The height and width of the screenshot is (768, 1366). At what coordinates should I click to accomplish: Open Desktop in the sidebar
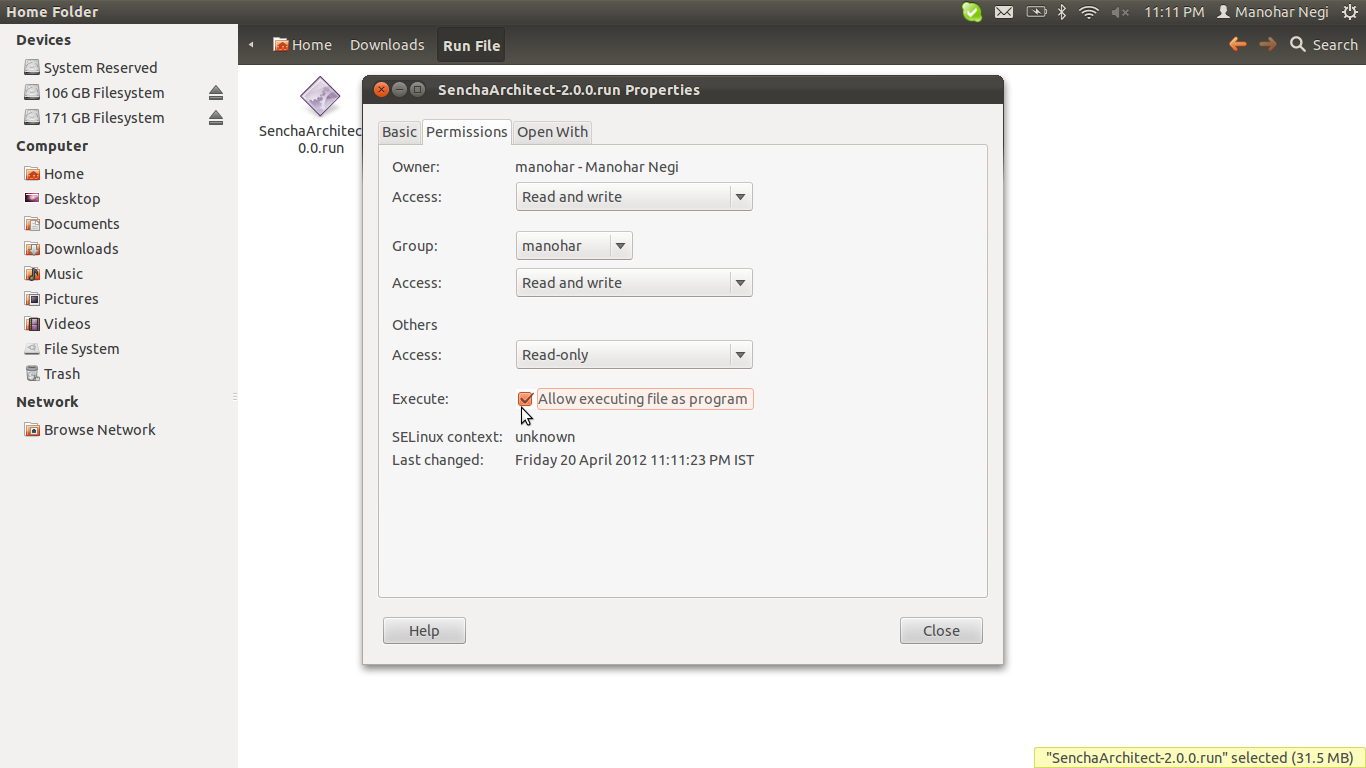[62, 199]
